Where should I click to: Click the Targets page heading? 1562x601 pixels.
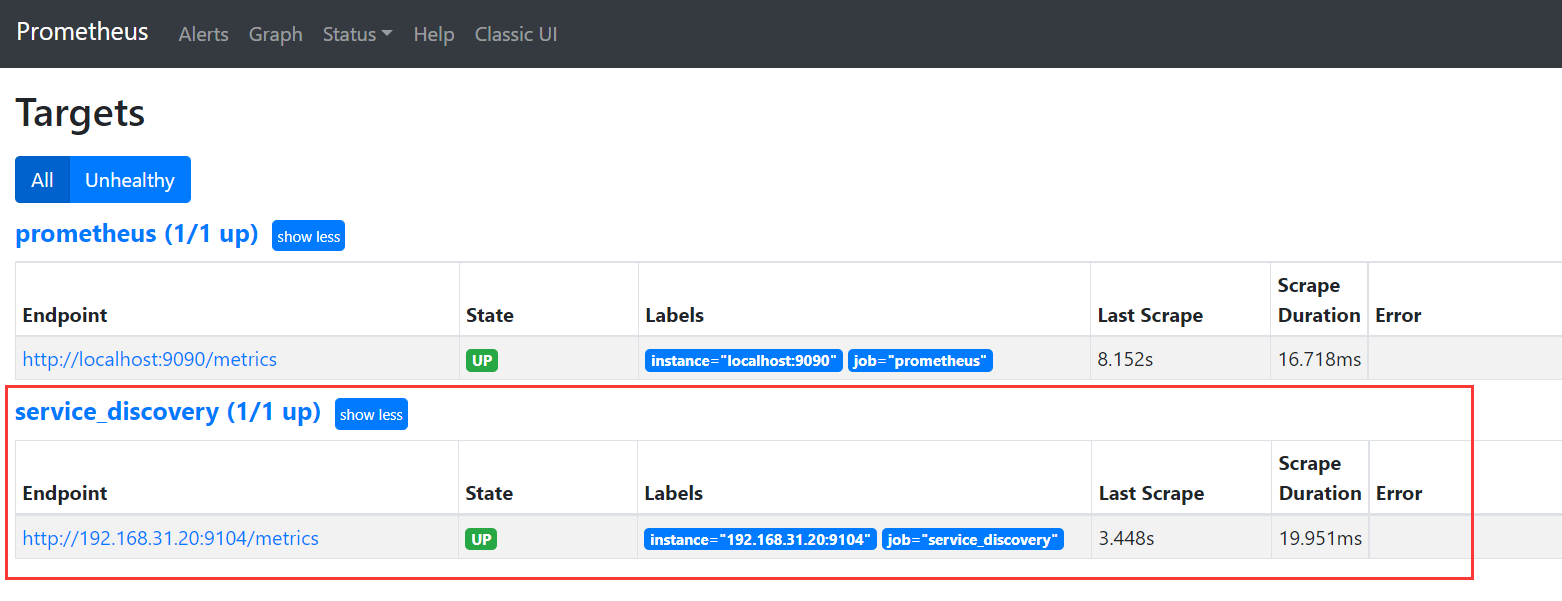coord(80,112)
